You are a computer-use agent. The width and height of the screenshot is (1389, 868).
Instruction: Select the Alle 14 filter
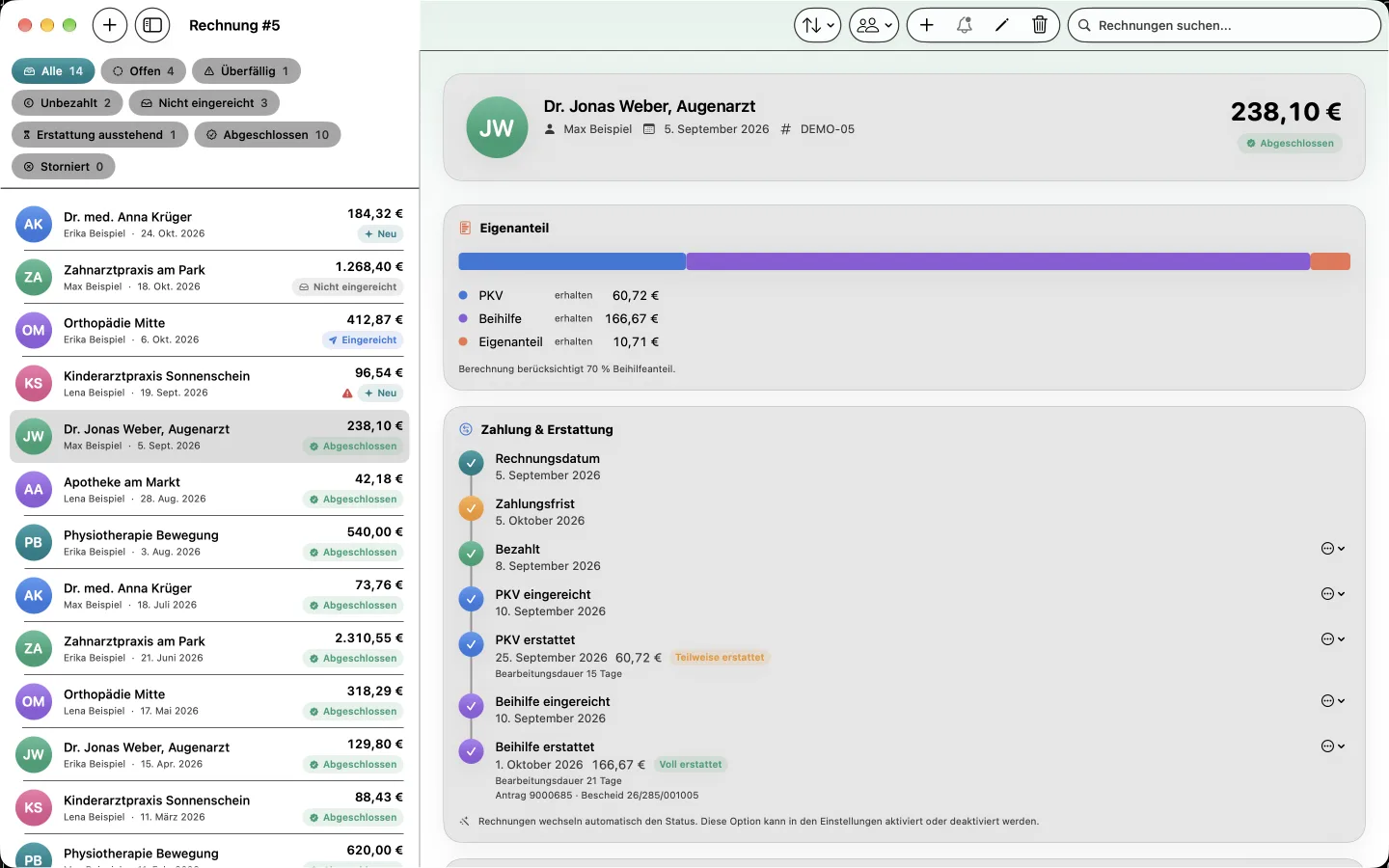[x=53, y=71]
